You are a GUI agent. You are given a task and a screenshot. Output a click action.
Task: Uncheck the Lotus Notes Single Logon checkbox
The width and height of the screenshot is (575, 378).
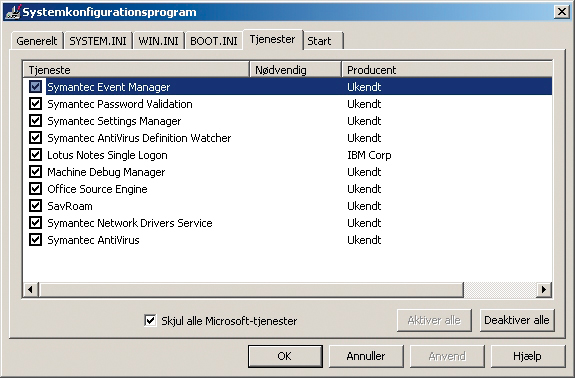tap(36, 155)
